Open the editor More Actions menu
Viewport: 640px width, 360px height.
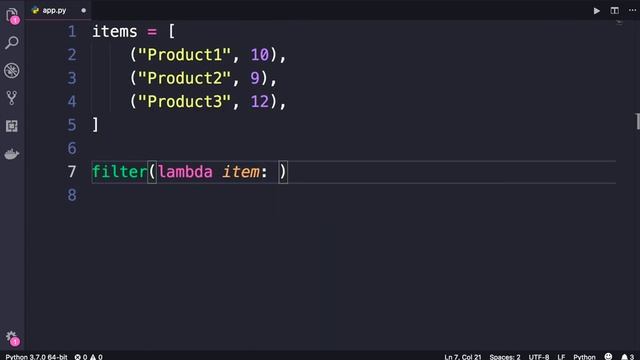click(632, 11)
